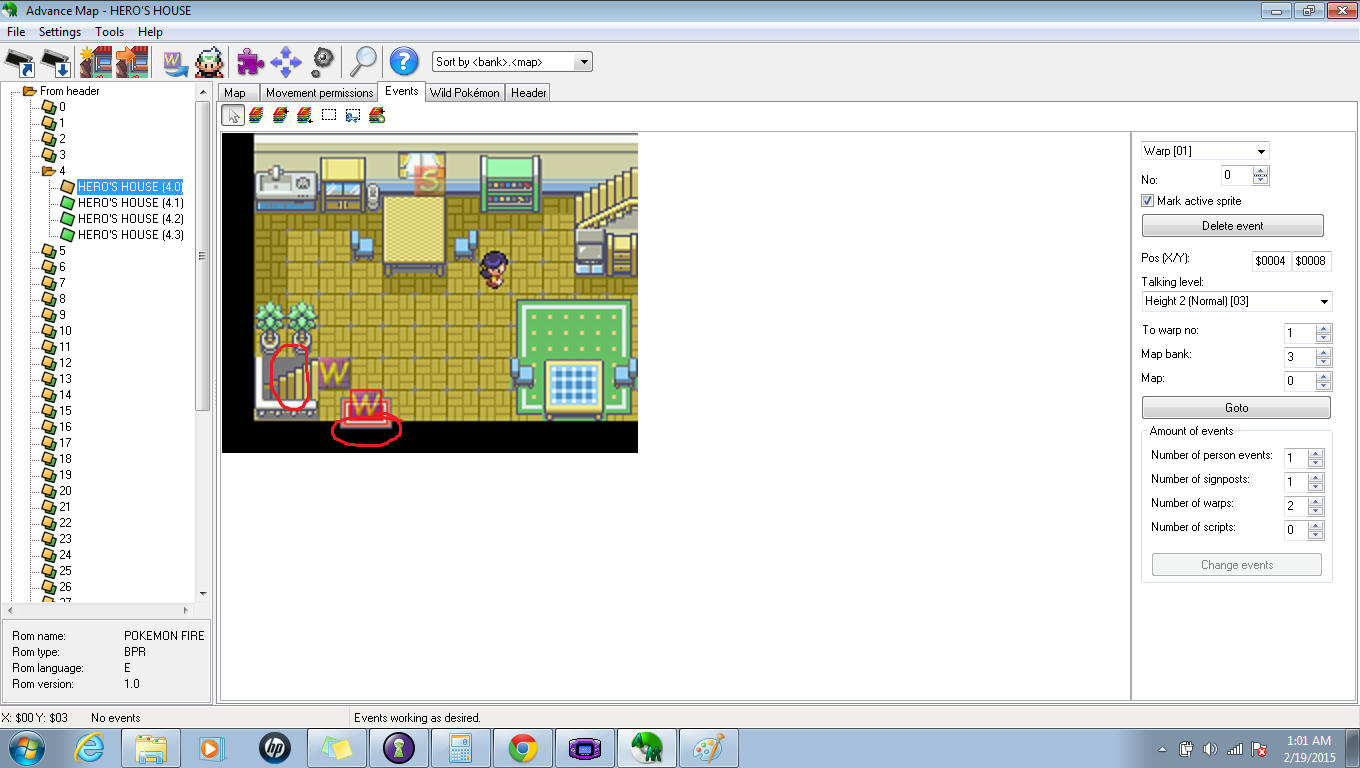
Task: Click the gray gear toolbar icon
Action: 322,62
